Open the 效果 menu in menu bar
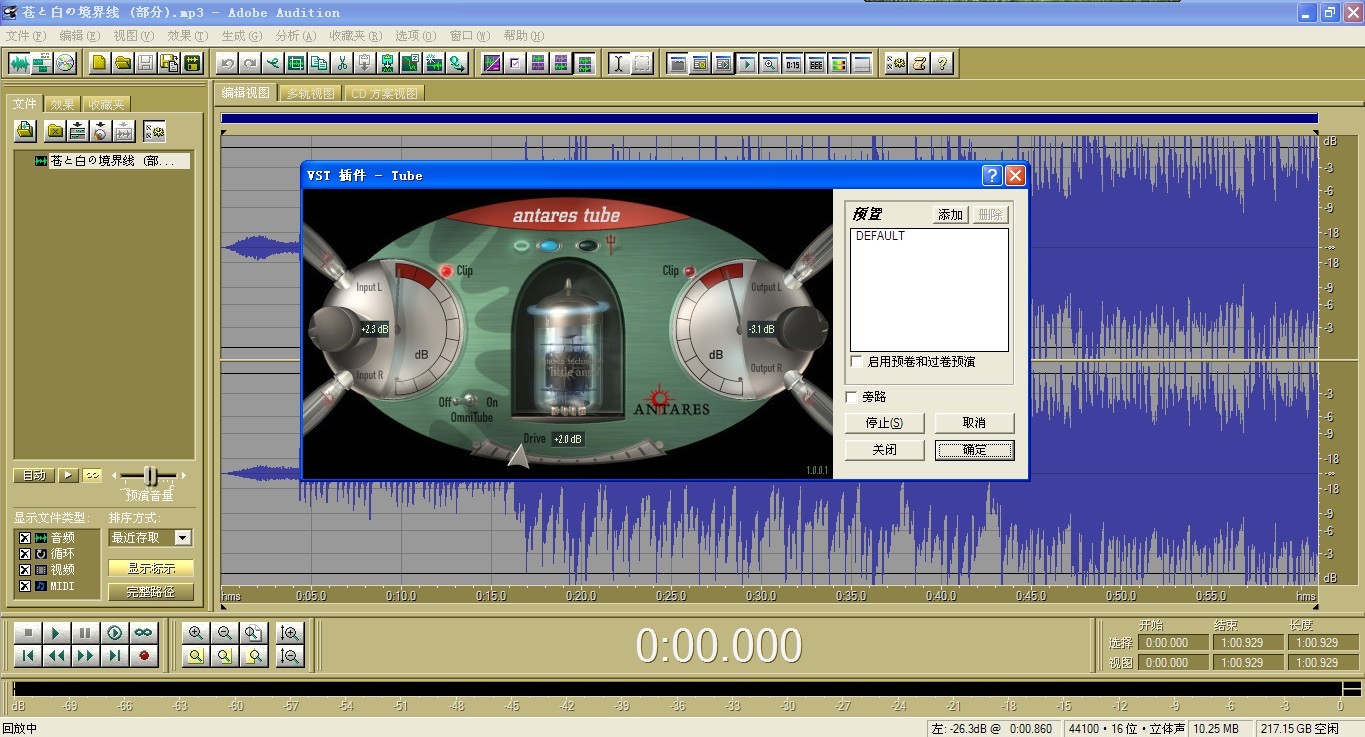 tap(187, 36)
